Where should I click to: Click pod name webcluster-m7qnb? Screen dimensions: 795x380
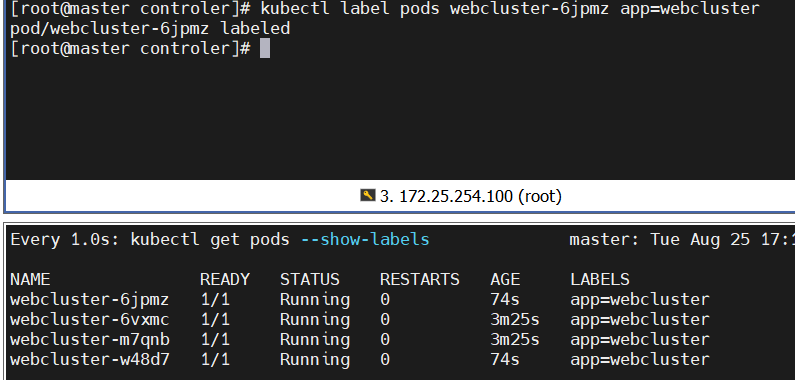pos(90,339)
